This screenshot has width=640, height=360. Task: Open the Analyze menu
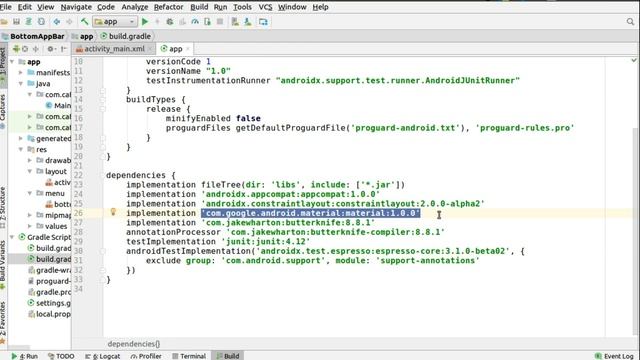(135, 7)
